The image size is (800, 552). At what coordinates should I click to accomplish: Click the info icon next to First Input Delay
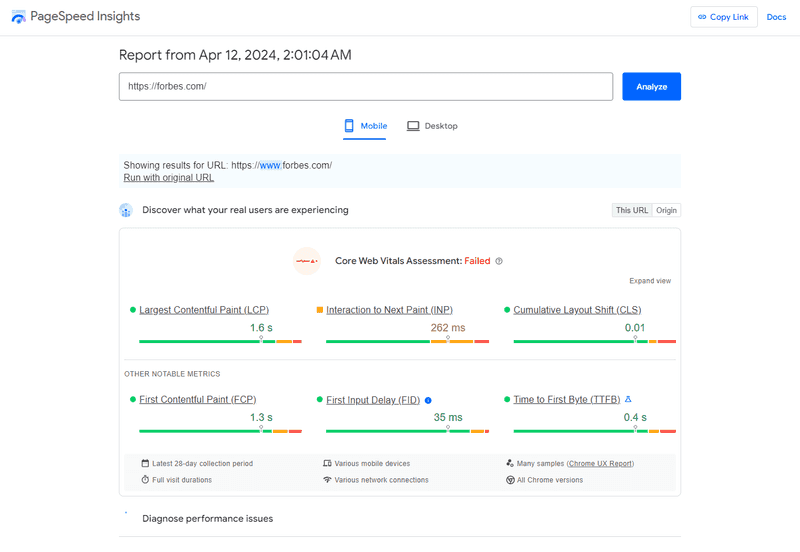click(428, 400)
